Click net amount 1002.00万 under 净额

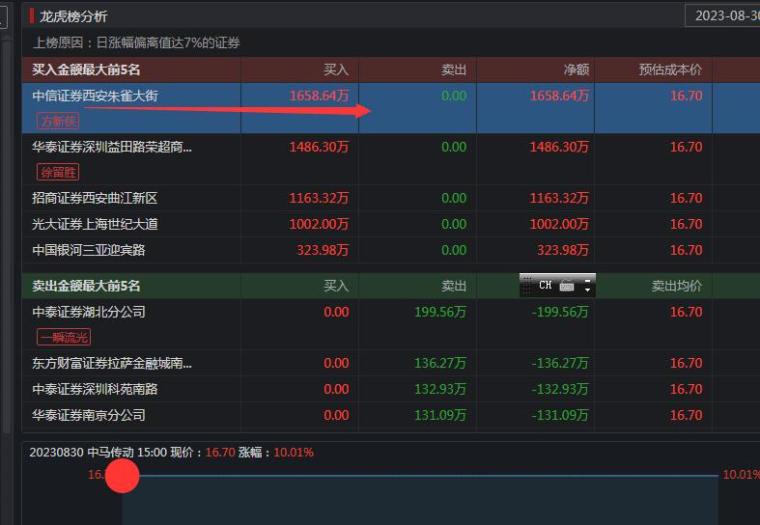[559, 224]
